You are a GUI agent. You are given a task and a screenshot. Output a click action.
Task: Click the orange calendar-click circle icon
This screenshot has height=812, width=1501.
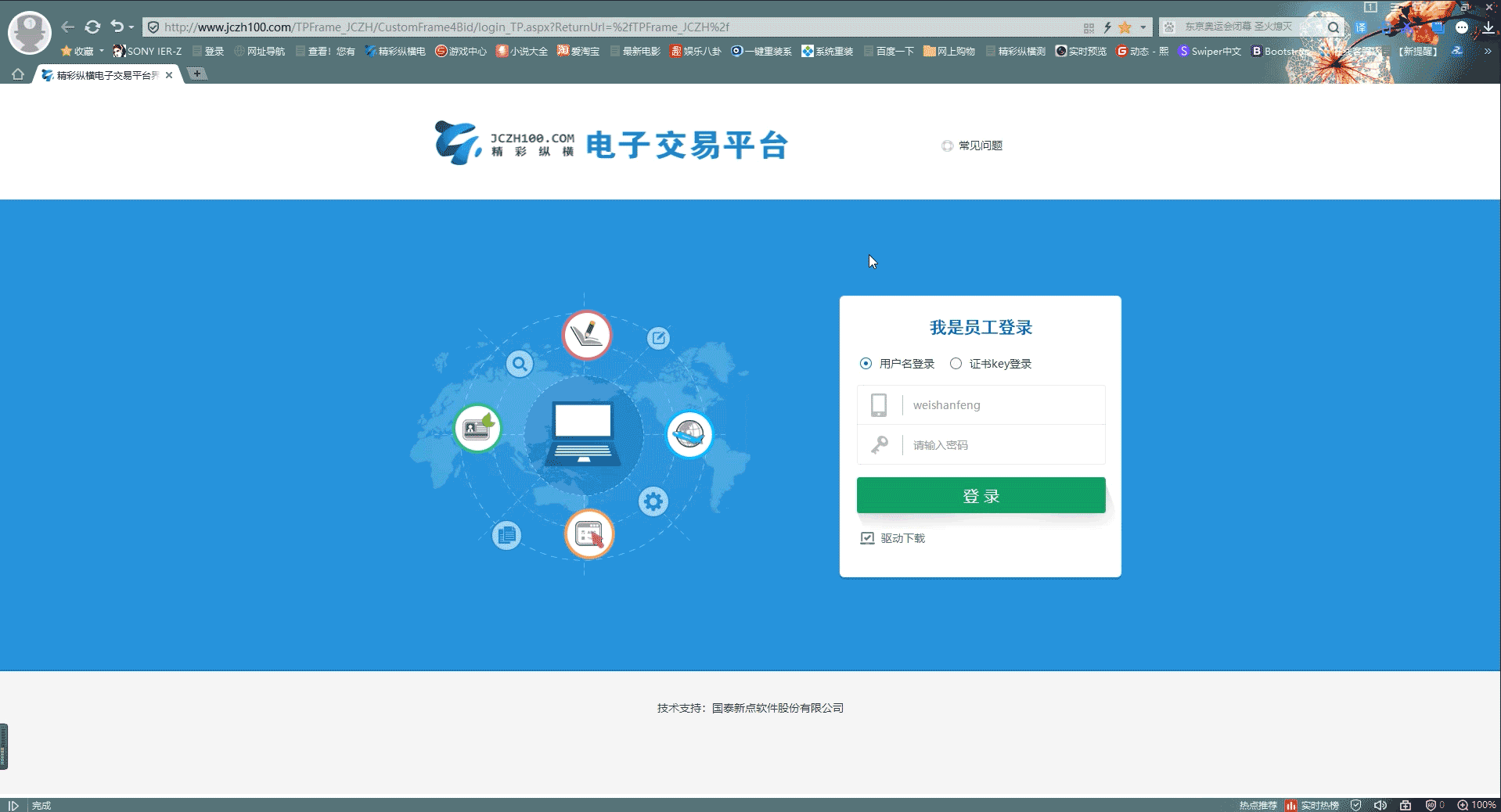(x=589, y=534)
